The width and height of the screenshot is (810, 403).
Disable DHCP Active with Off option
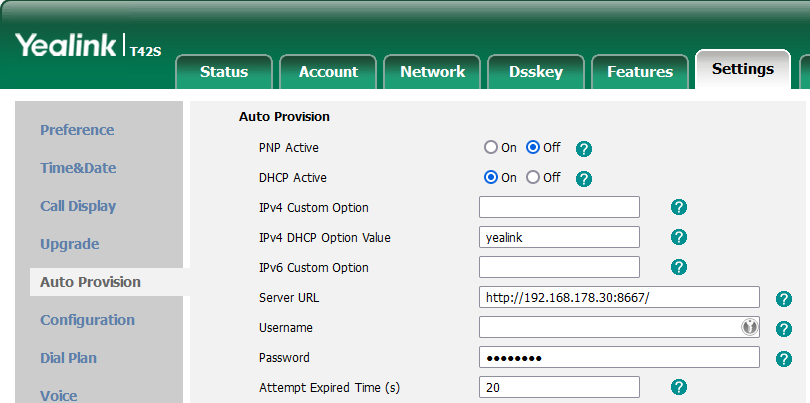[533, 177]
